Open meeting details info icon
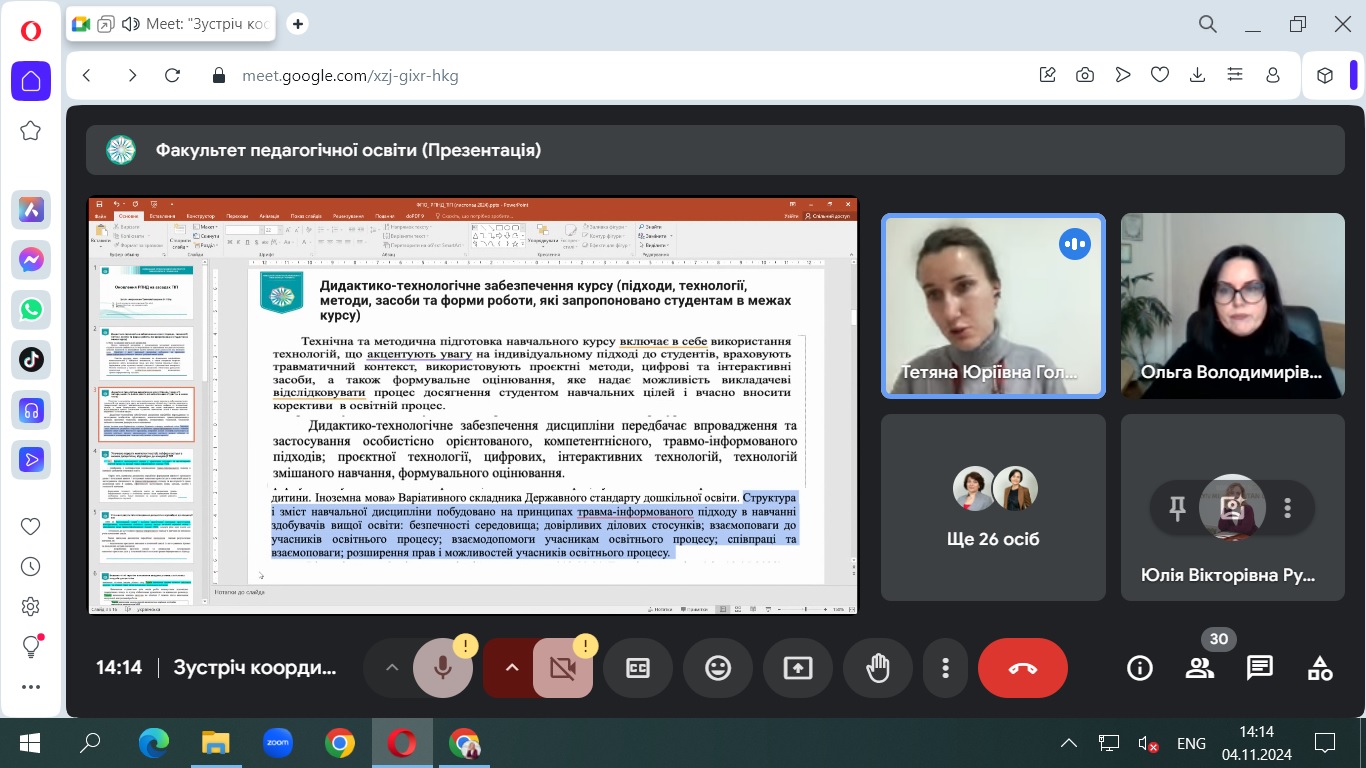1366x768 pixels. pyautogui.click(x=1140, y=667)
